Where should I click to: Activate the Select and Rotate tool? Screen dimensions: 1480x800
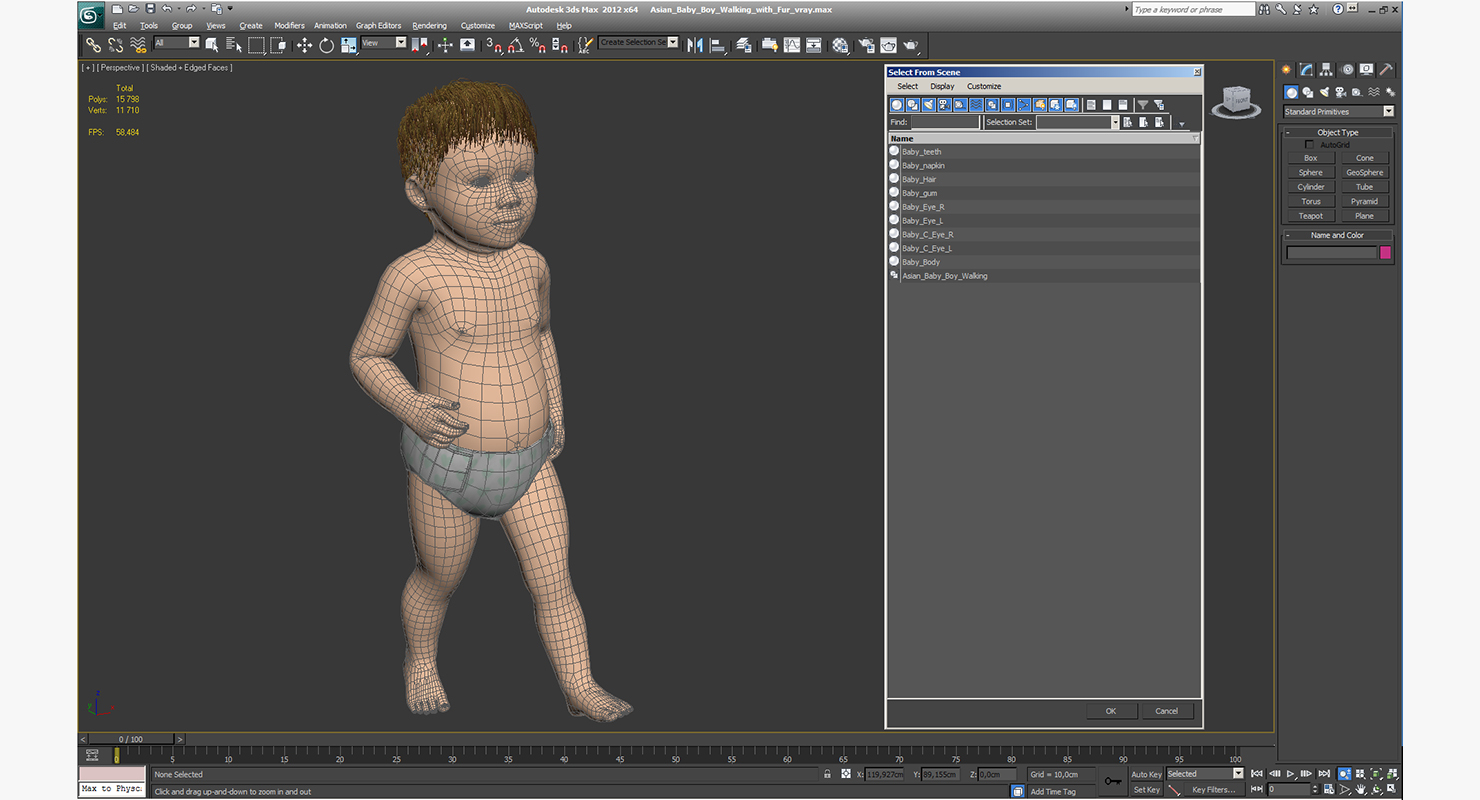(x=326, y=45)
